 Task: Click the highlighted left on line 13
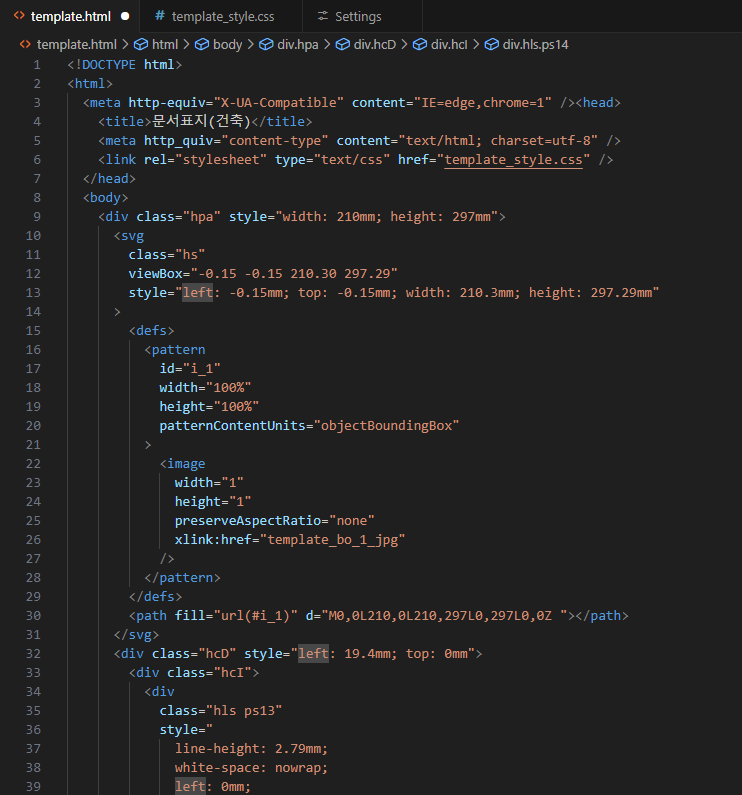click(197, 293)
